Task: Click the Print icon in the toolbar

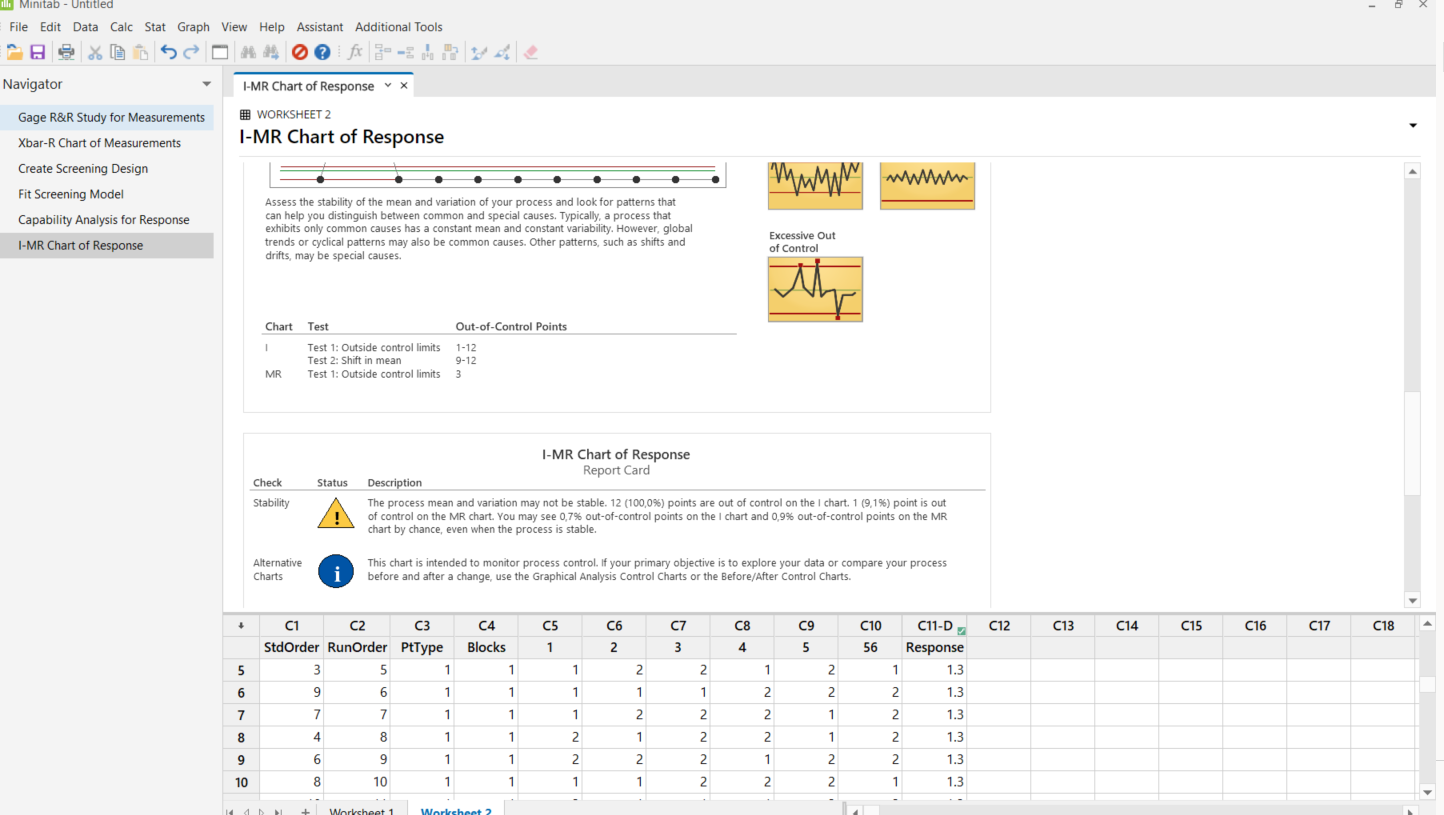Action: pos(66,52)
